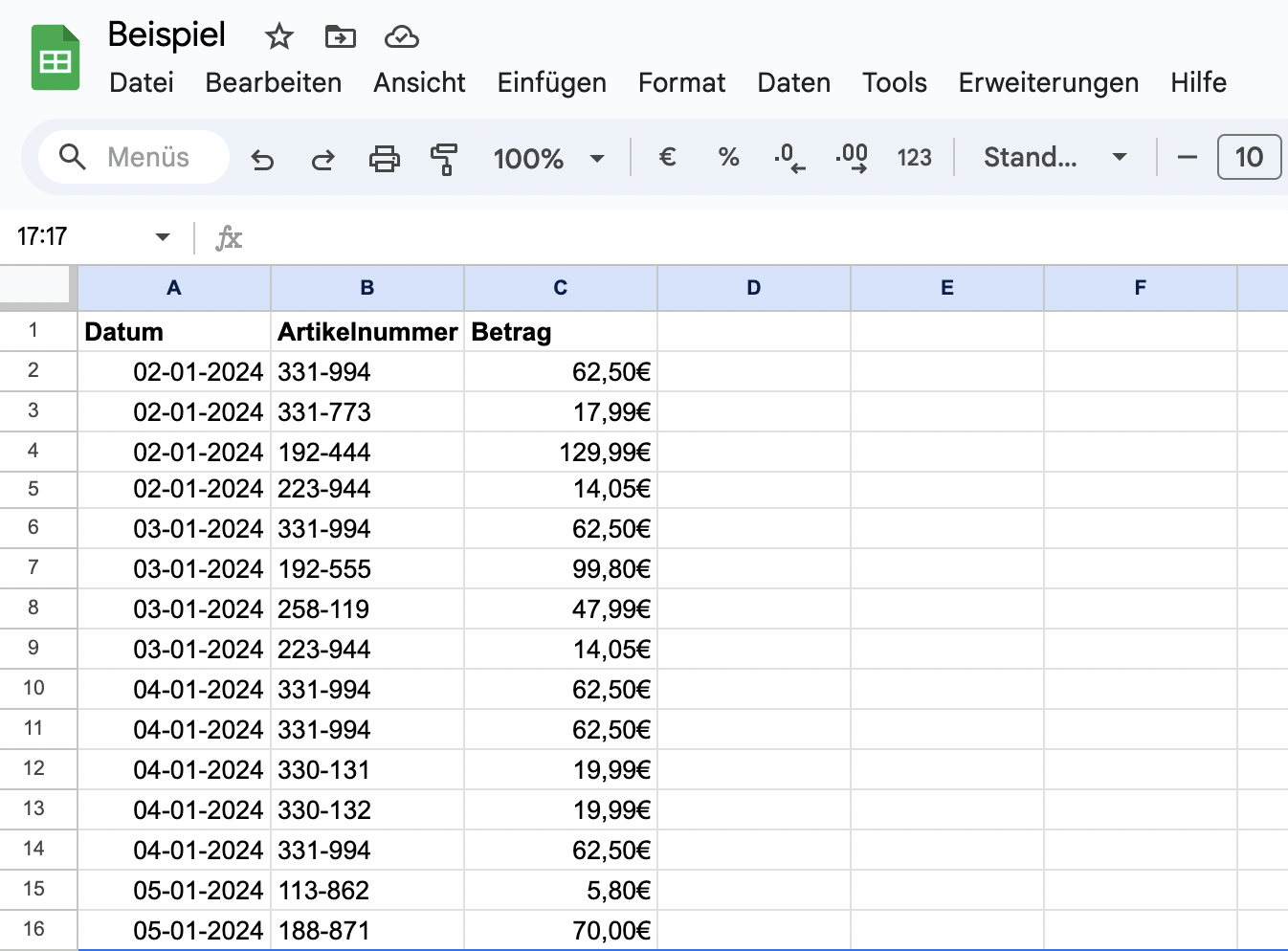The image size is (1288, 951).
Task: Open the 123 number format menu
Action: (915, 157)
